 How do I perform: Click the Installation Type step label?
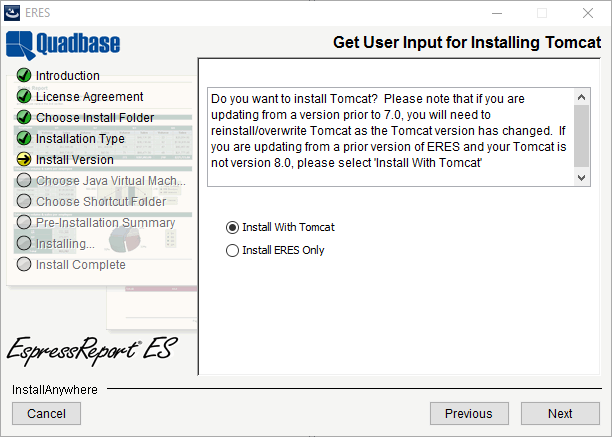[80, 139]
